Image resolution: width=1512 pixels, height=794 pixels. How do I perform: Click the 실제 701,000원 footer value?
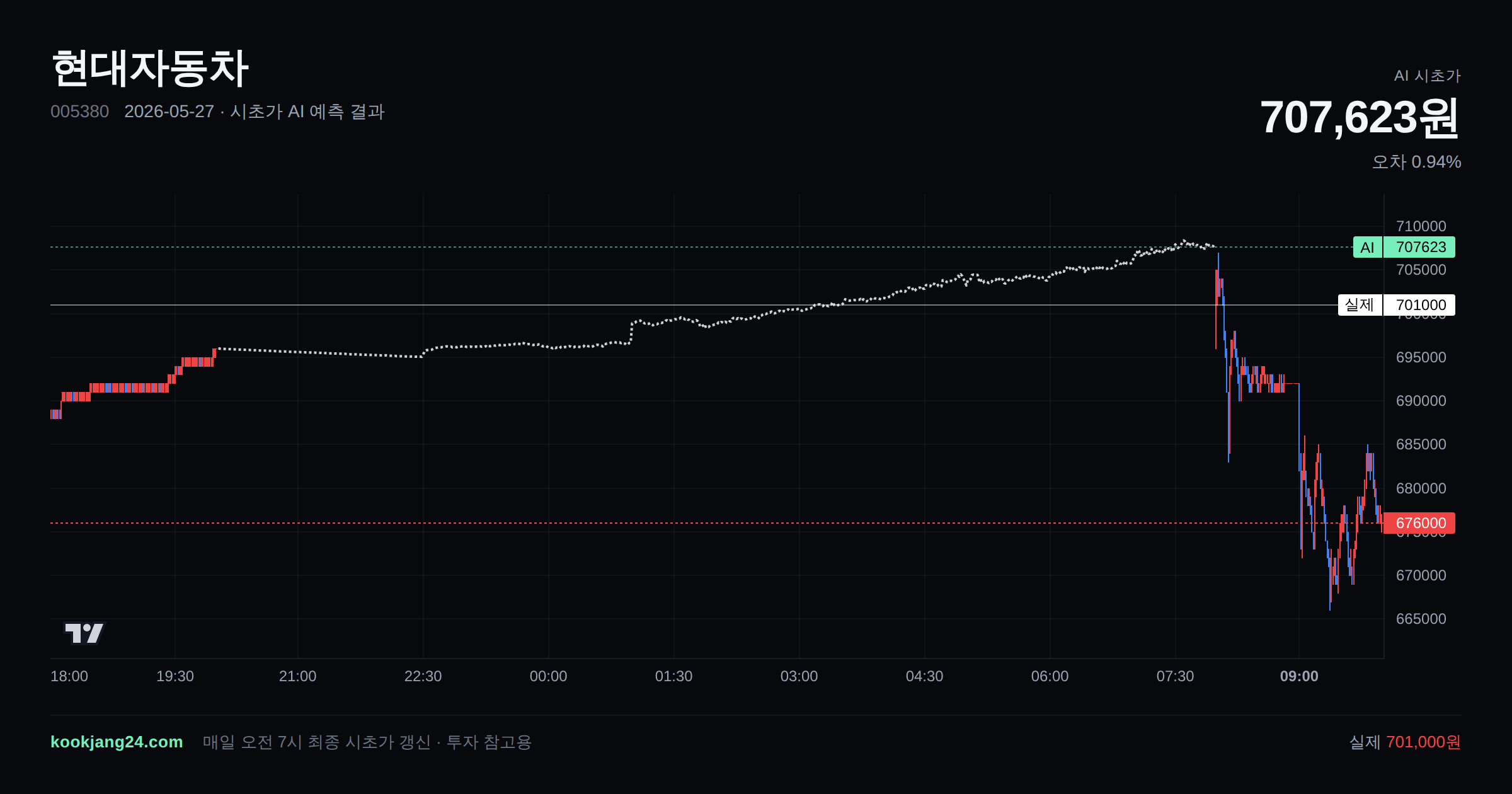1405,742
